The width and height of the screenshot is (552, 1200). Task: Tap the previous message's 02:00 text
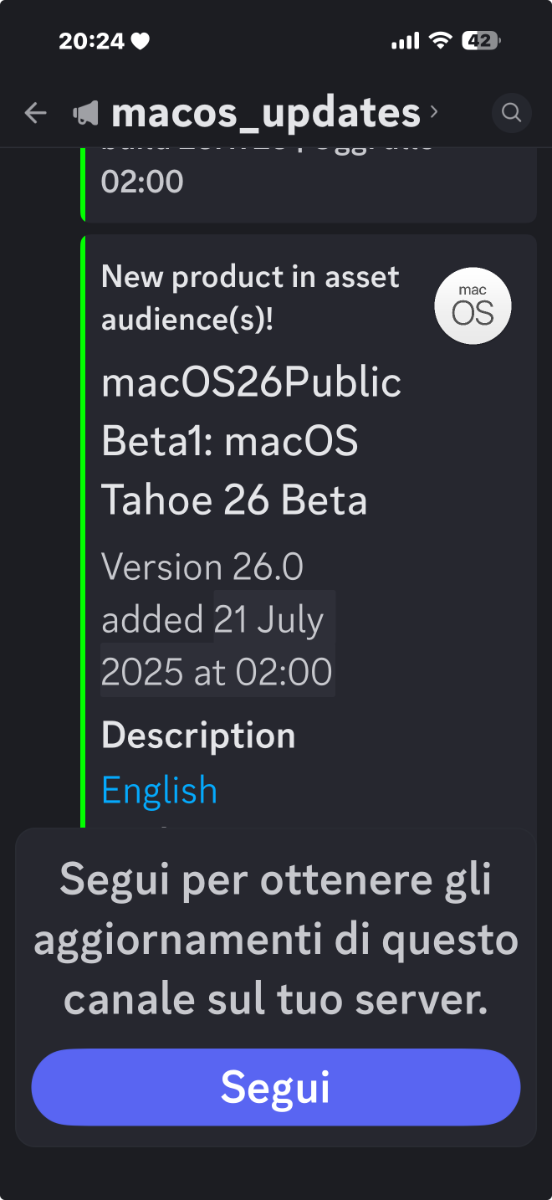142,182
